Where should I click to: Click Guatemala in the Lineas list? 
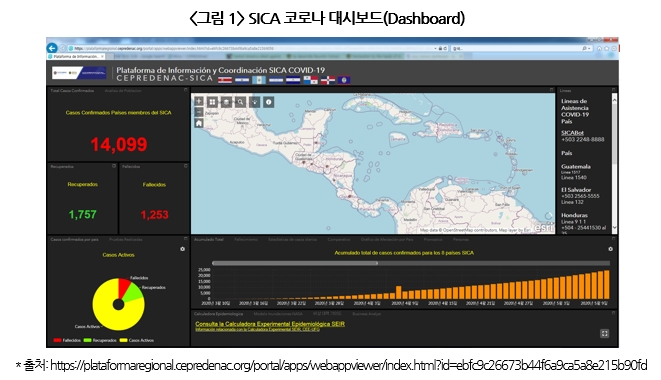pyautogui.click(x=575, y=166)
